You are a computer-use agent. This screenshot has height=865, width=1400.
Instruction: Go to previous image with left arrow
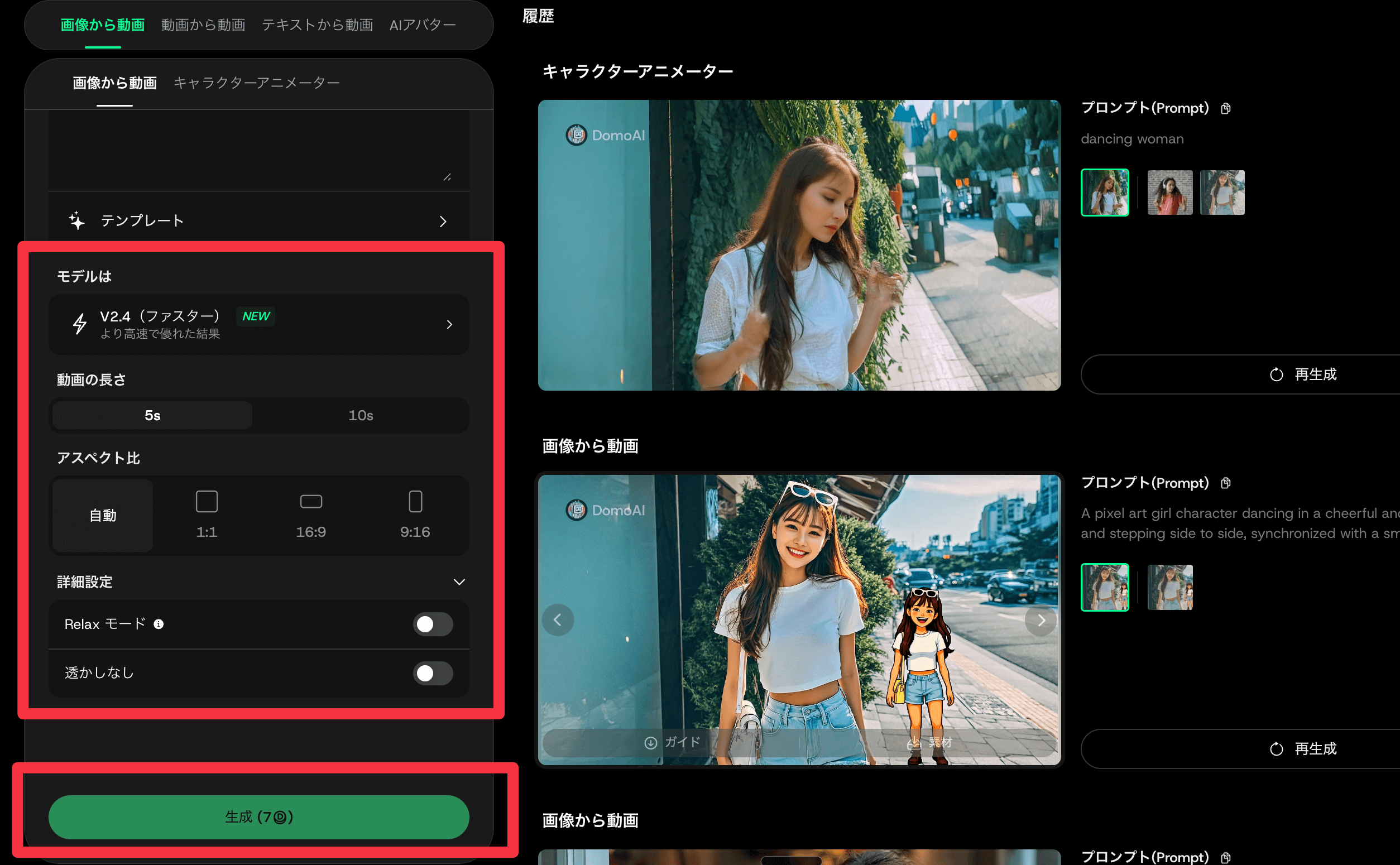[x=558, y=620]
